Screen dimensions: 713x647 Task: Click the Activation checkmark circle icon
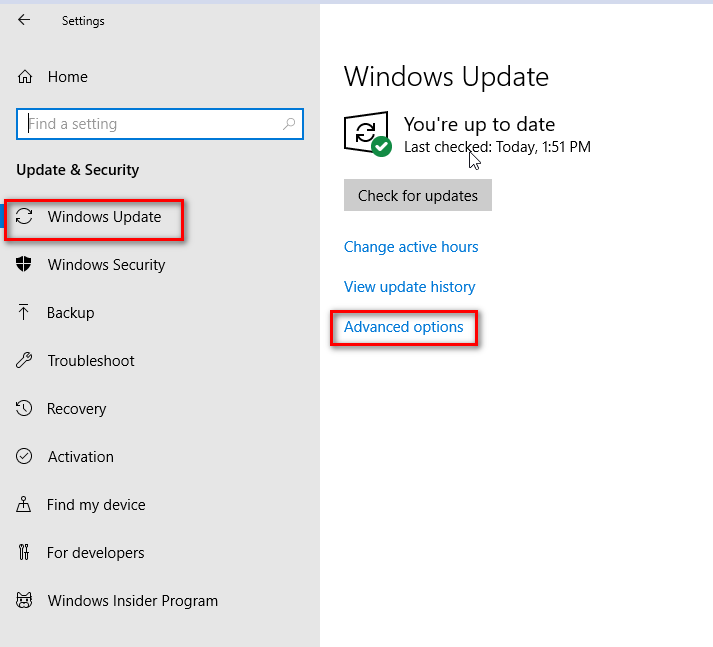tap(24, 456)
